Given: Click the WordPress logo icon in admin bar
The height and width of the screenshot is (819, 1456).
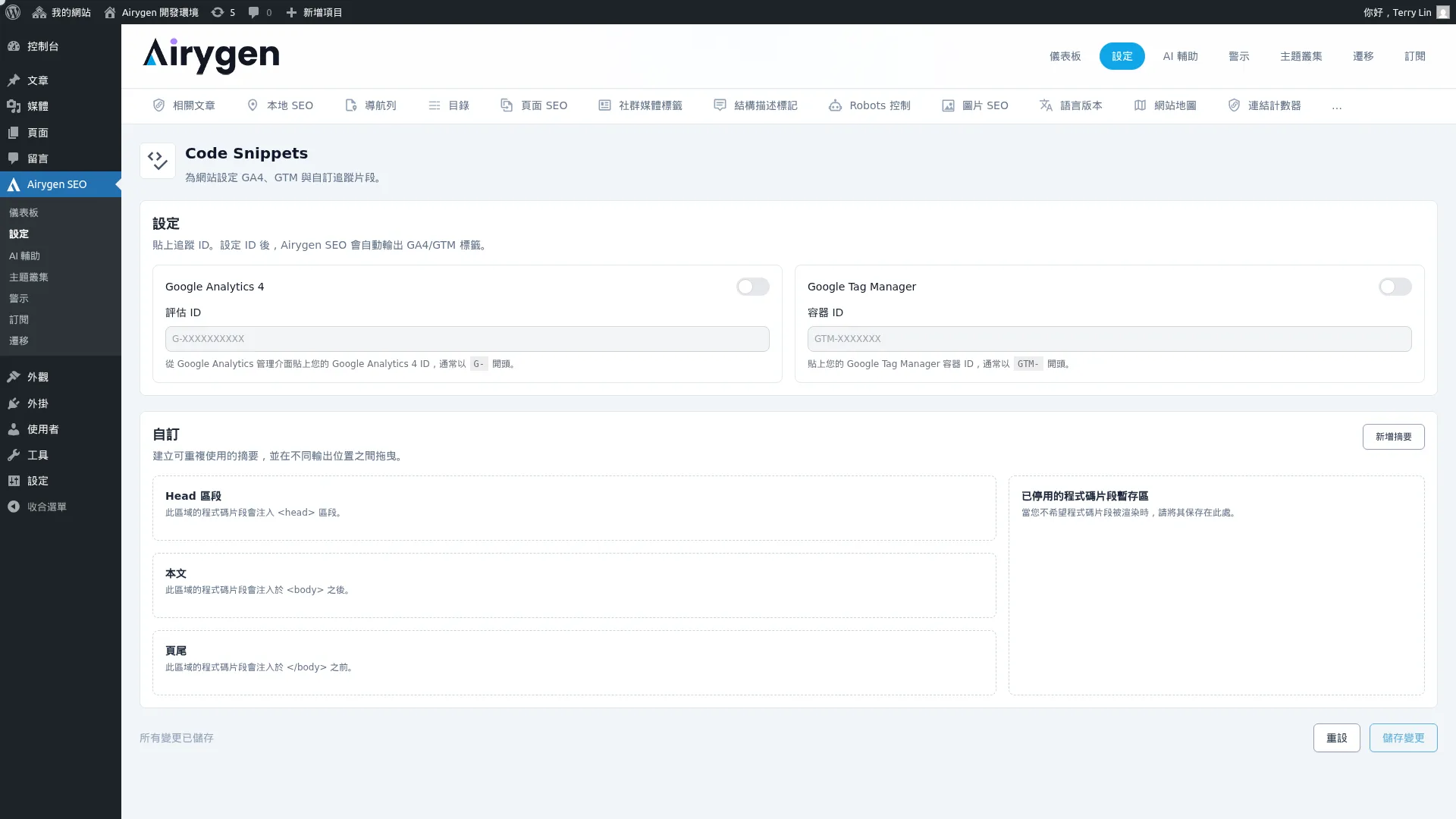Looking at the screenshot, I should (x=13, y=12).
